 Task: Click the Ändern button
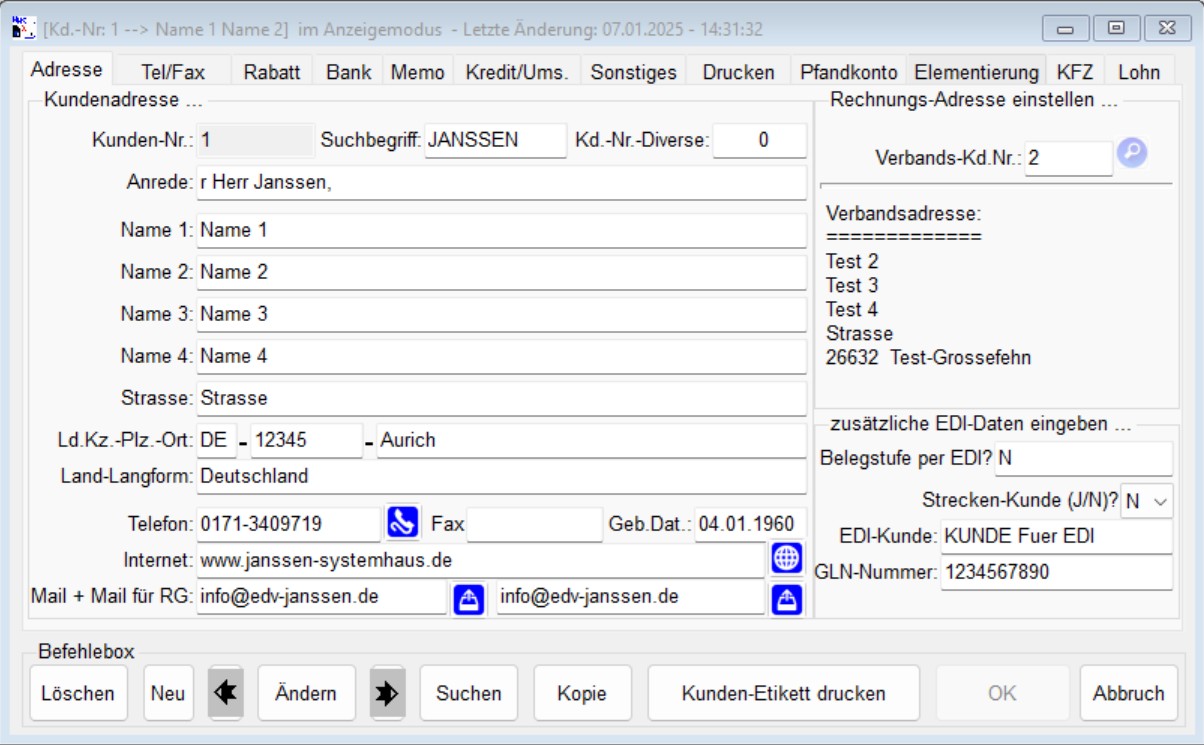(306, 693)
